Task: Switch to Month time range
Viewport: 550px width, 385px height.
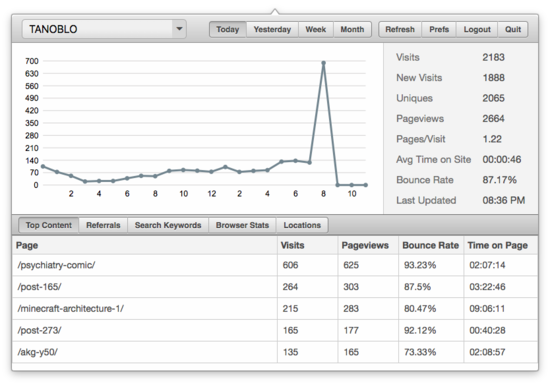Action: tap(352, 29)
